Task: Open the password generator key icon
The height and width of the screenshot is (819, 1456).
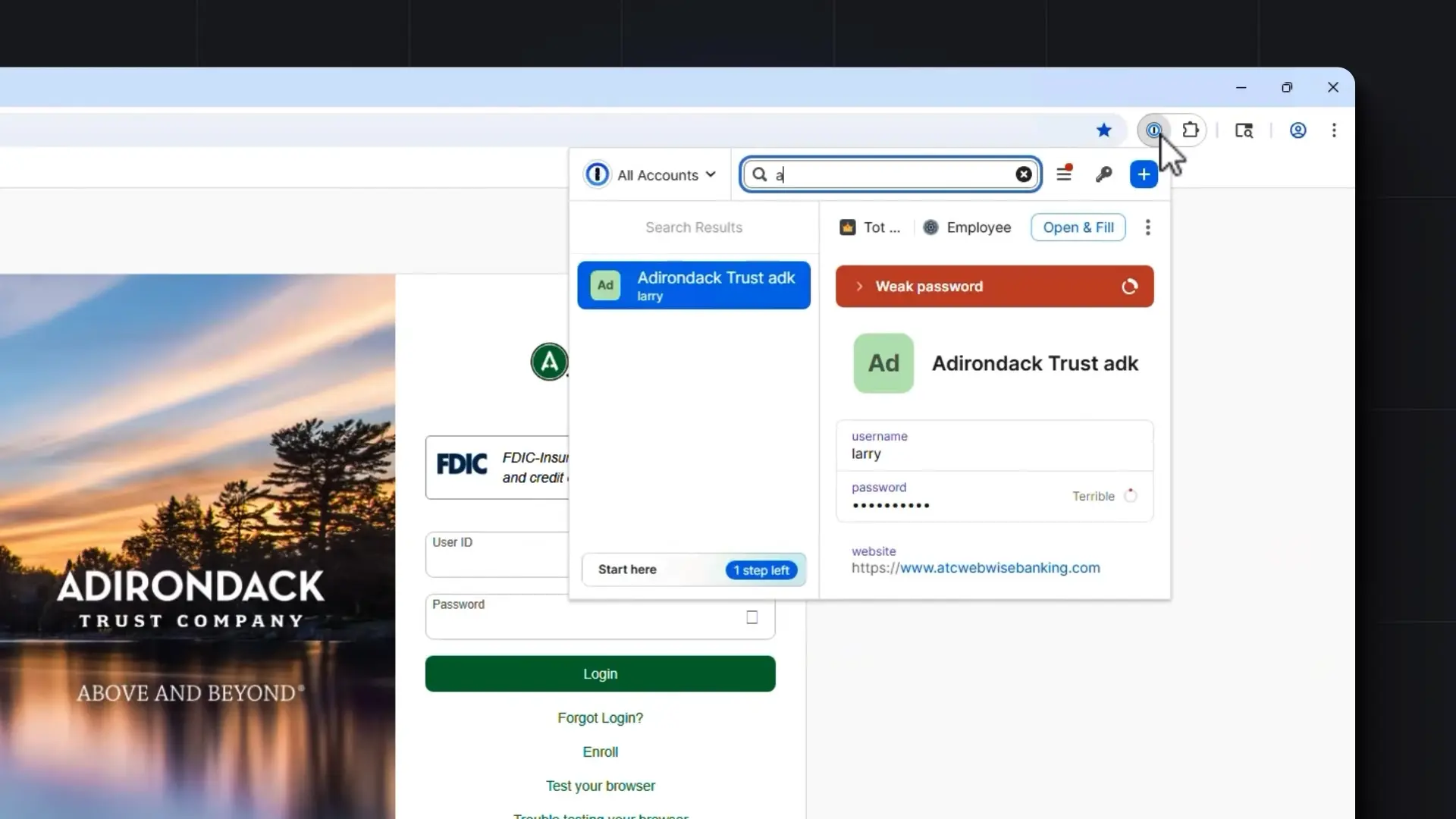Action: tap(1103, 175)
